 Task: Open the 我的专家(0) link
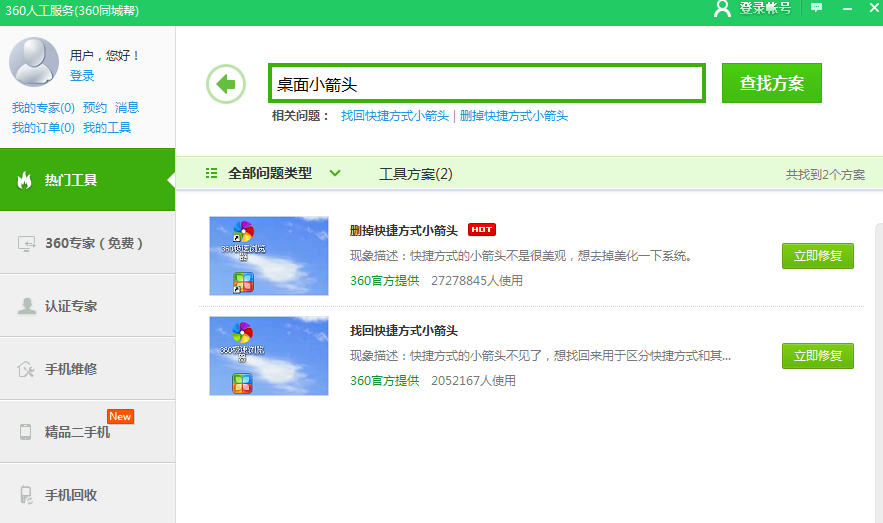tap(43, 108)
